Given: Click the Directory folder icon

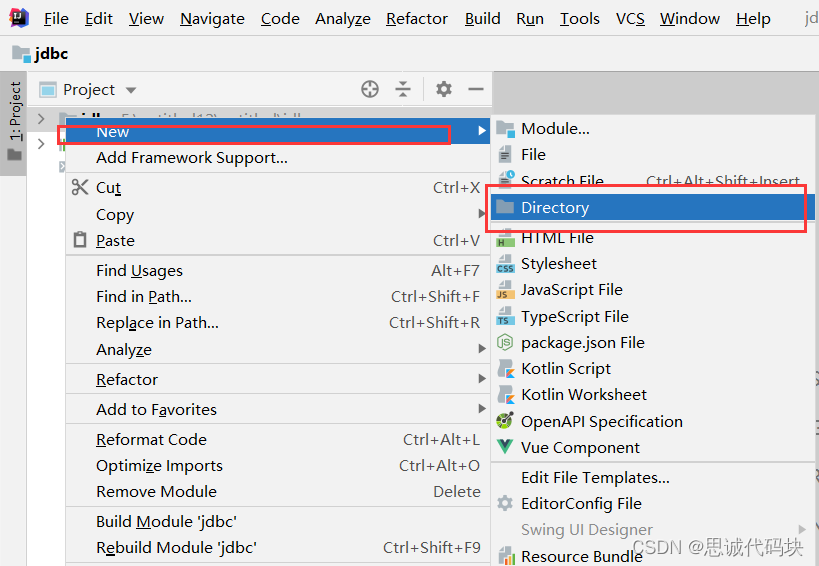Looking at the screenshot, I should point(505,207).
